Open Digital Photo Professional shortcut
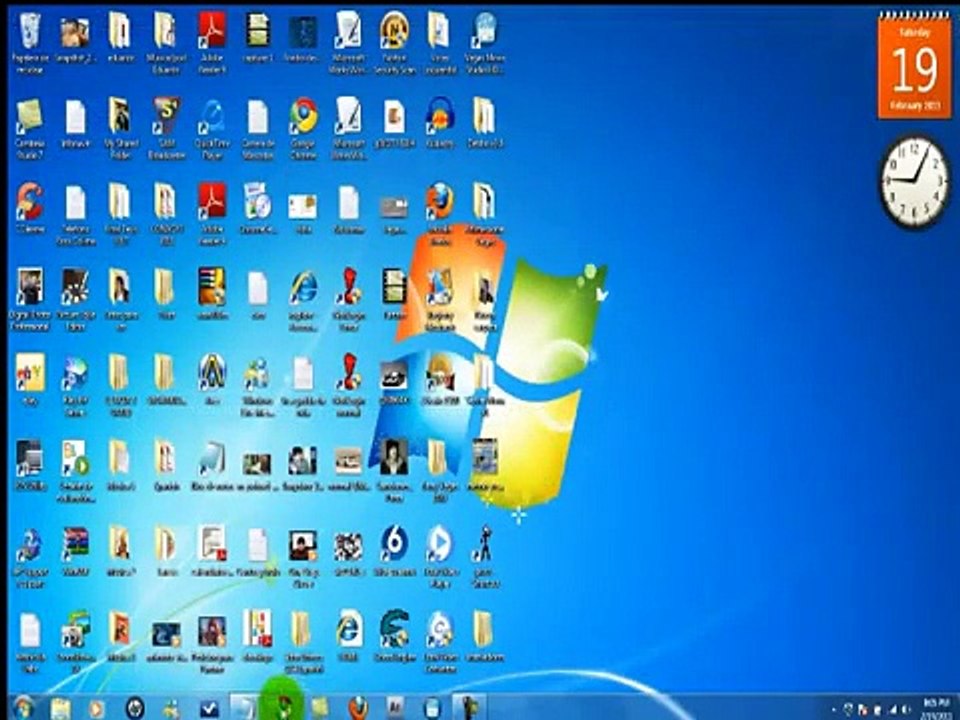This screenshot has width=960, height=720. click(x=29, y=299)
